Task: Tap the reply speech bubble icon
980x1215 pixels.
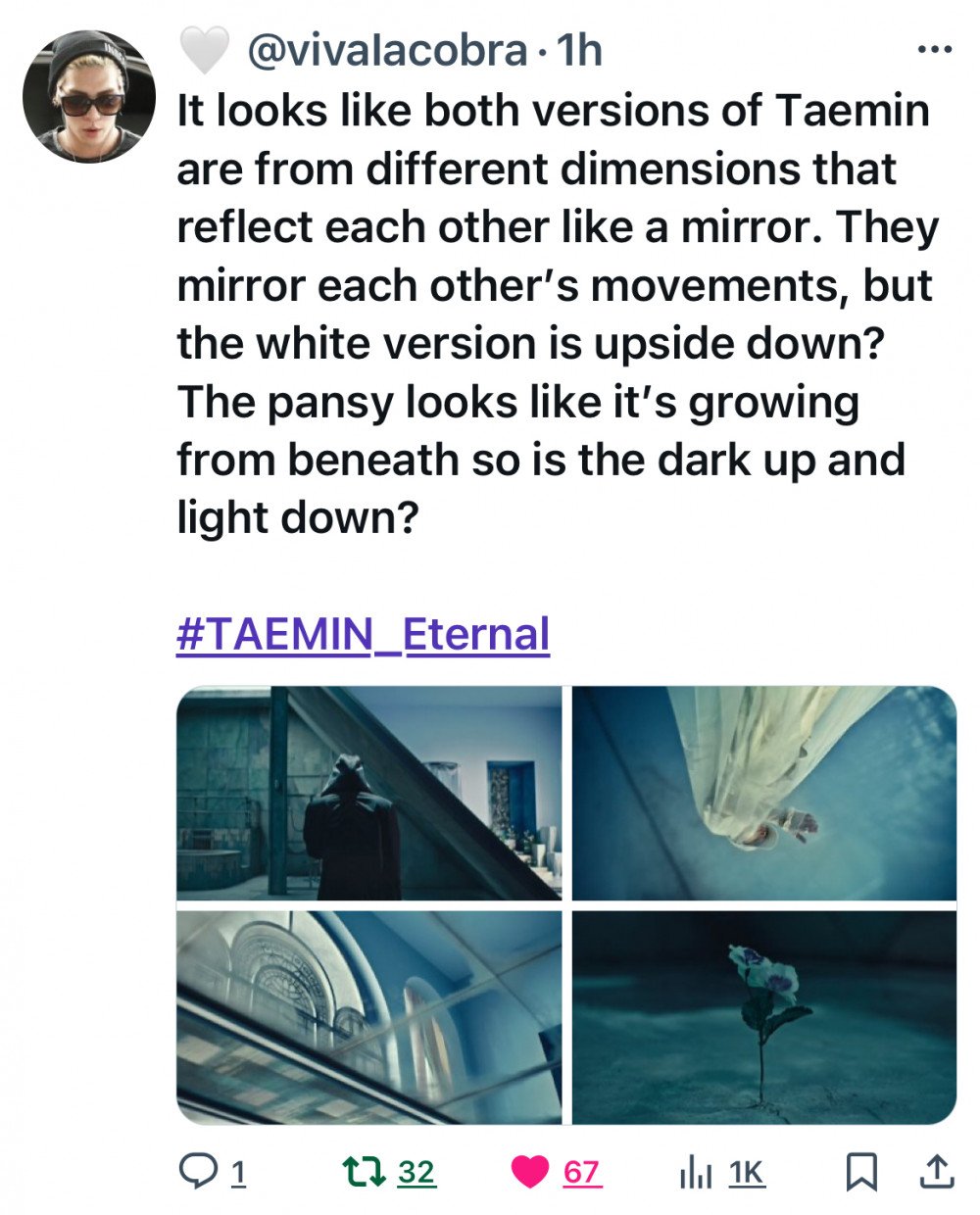Action: point(200,1170)
